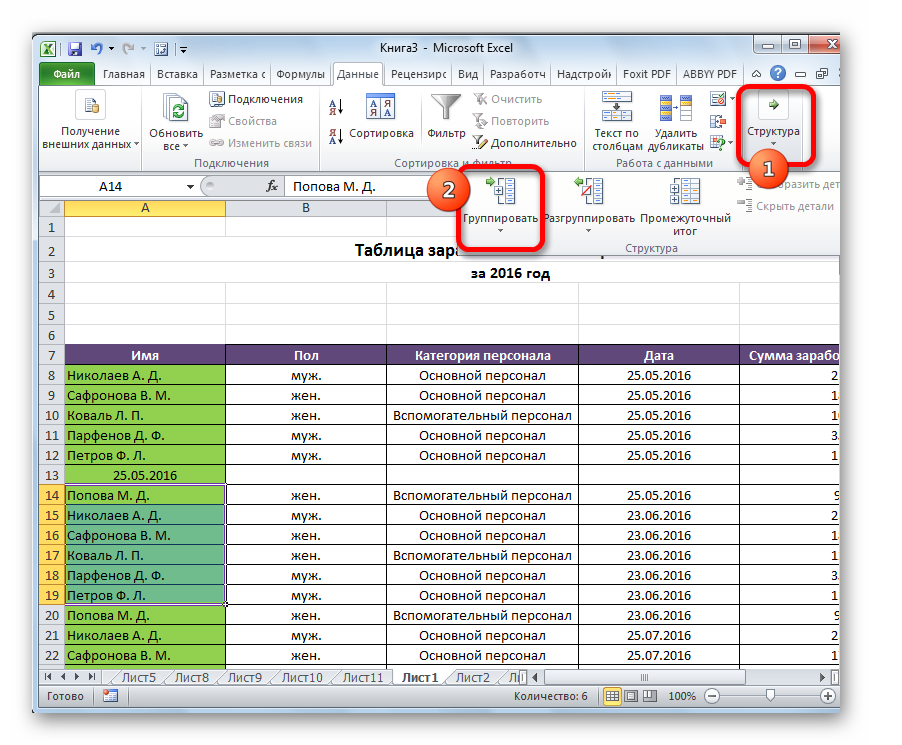Switch to Normal view in status bar
Screen dimensions: 902x745
click(x=612, y=696)
